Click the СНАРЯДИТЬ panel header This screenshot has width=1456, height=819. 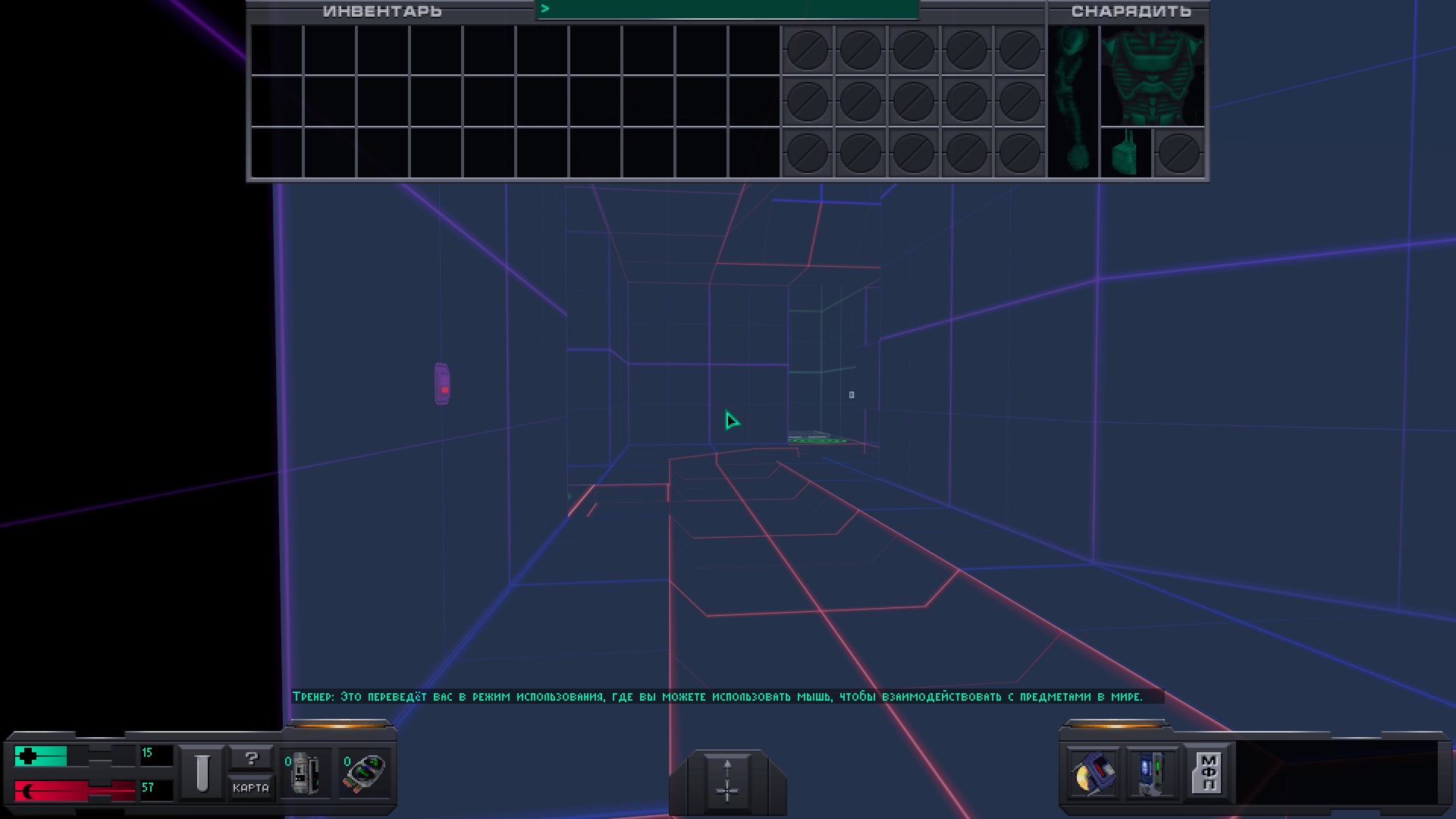[x=1131, y=11]
